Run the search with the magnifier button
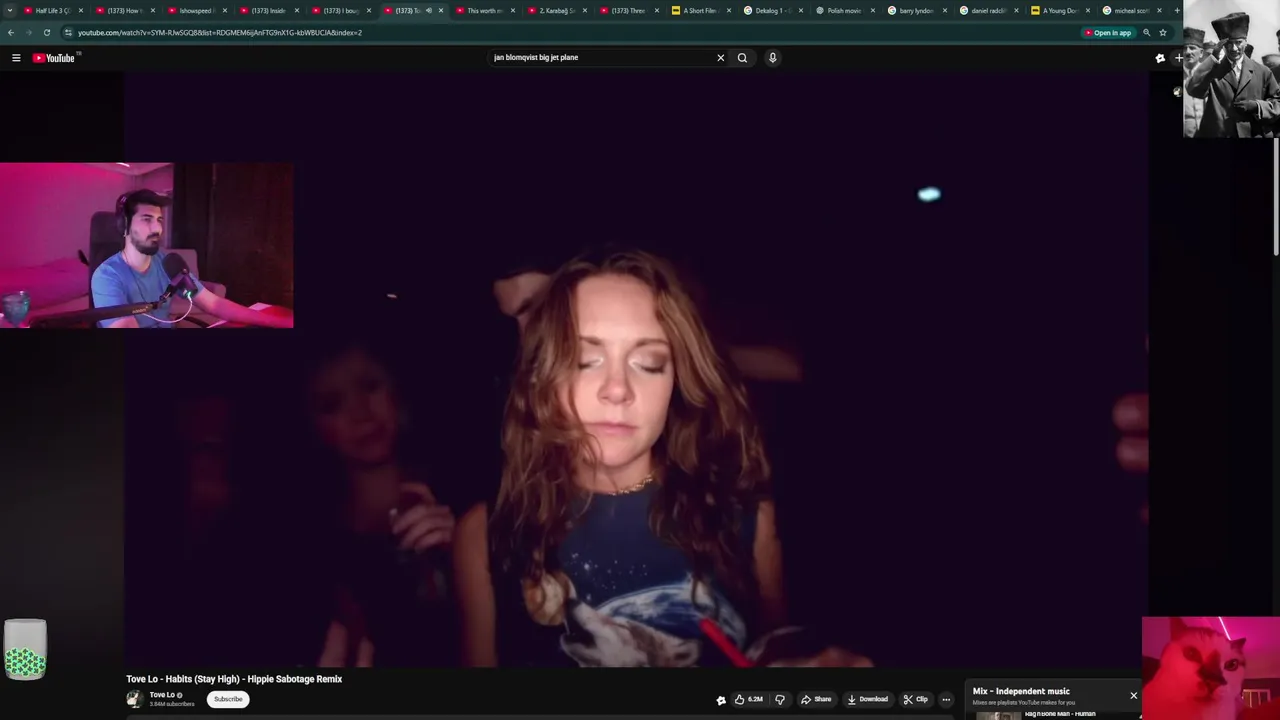 pyautogui.click(x=742, y=58)
